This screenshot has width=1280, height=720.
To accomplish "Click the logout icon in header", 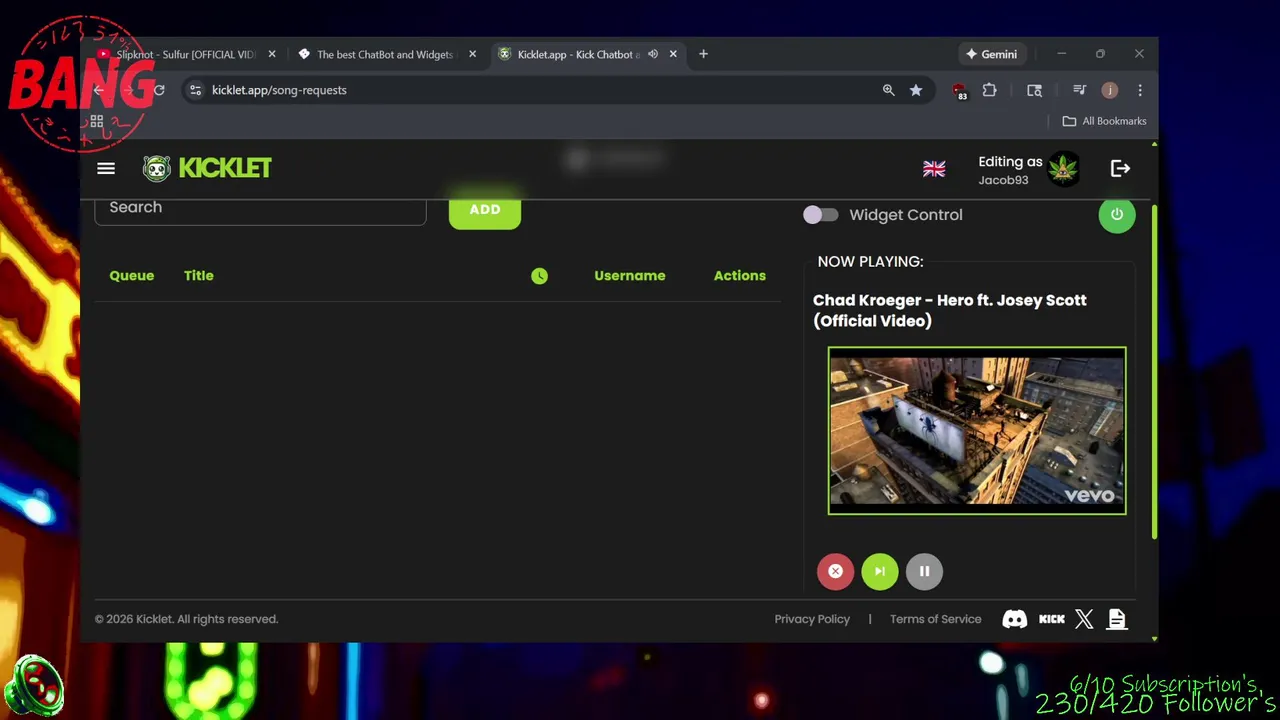I will [1120, 169].
